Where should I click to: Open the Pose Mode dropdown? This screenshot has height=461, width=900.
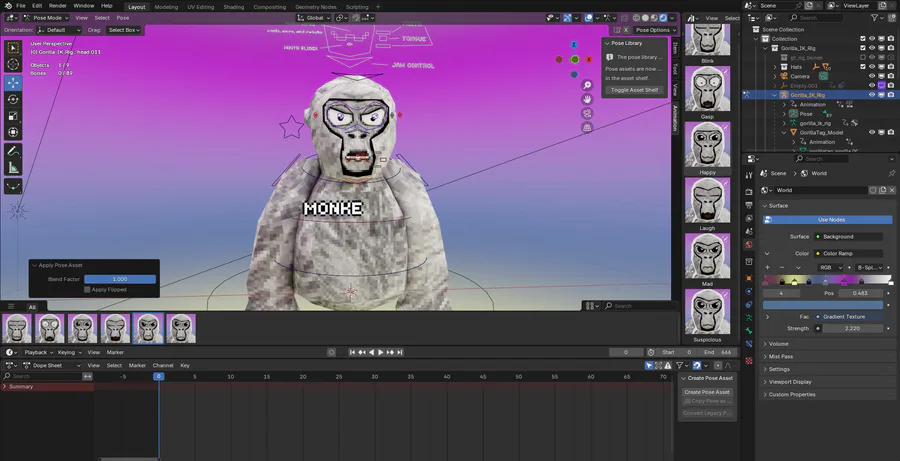tap(46, 18)
